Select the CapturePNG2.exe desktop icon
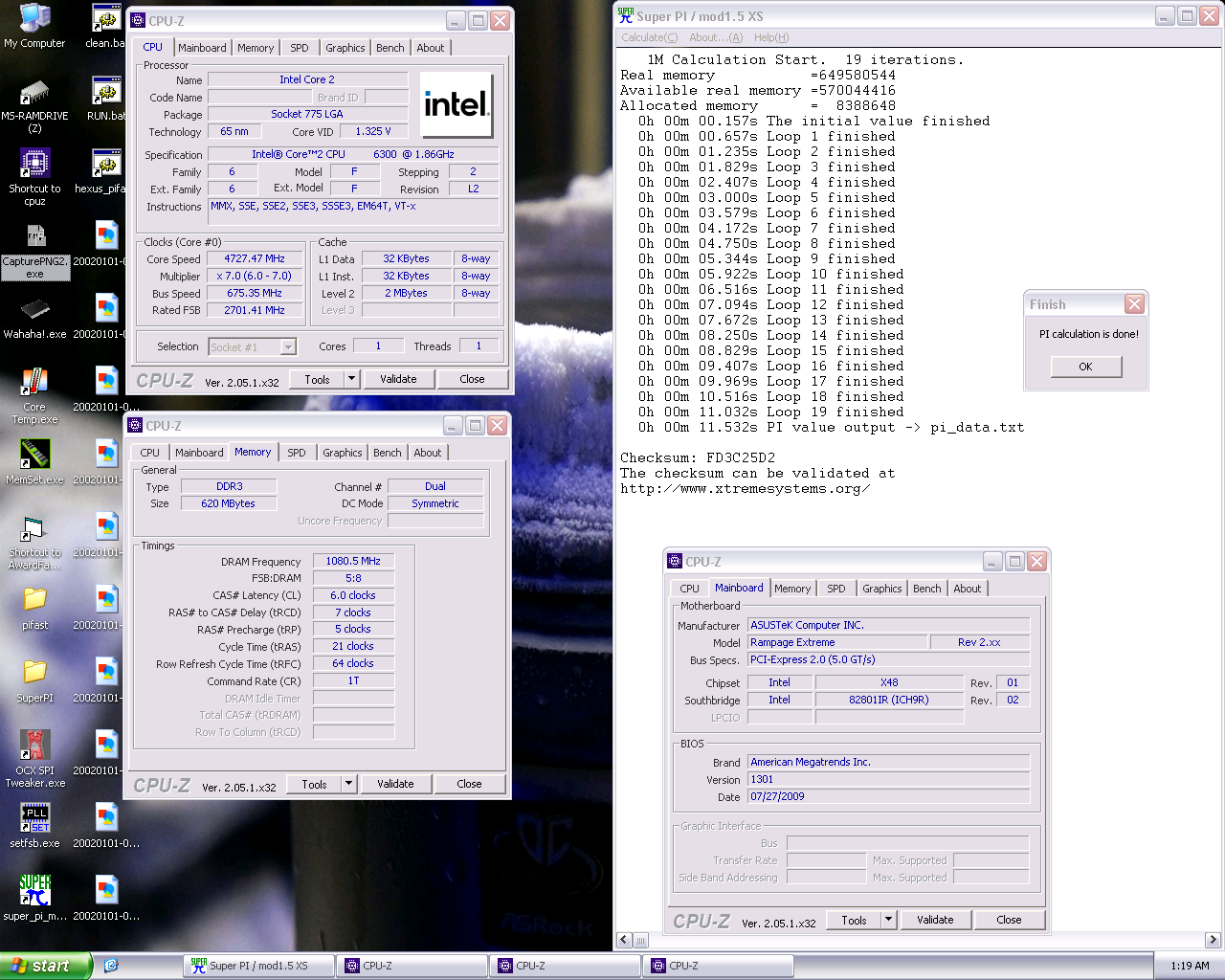The image size is (1225, 980). [x=34, y=251]
